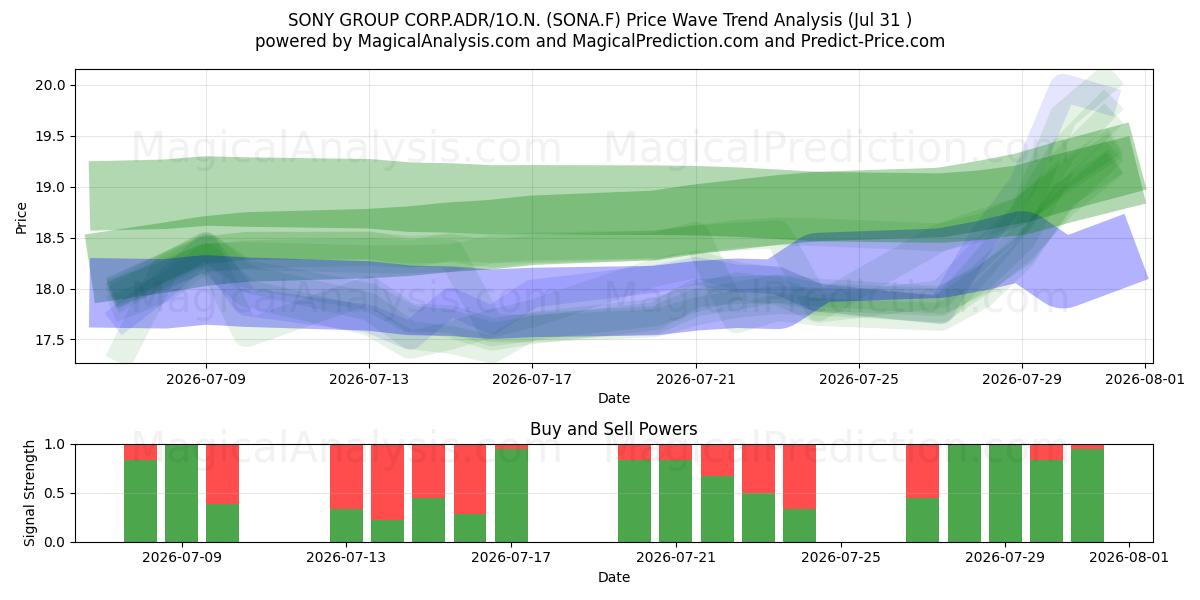This screenshot has height=600, width=1200.
Task: Click the 2026-07-21 label on signal chart axis
Action: pos(676,558)
